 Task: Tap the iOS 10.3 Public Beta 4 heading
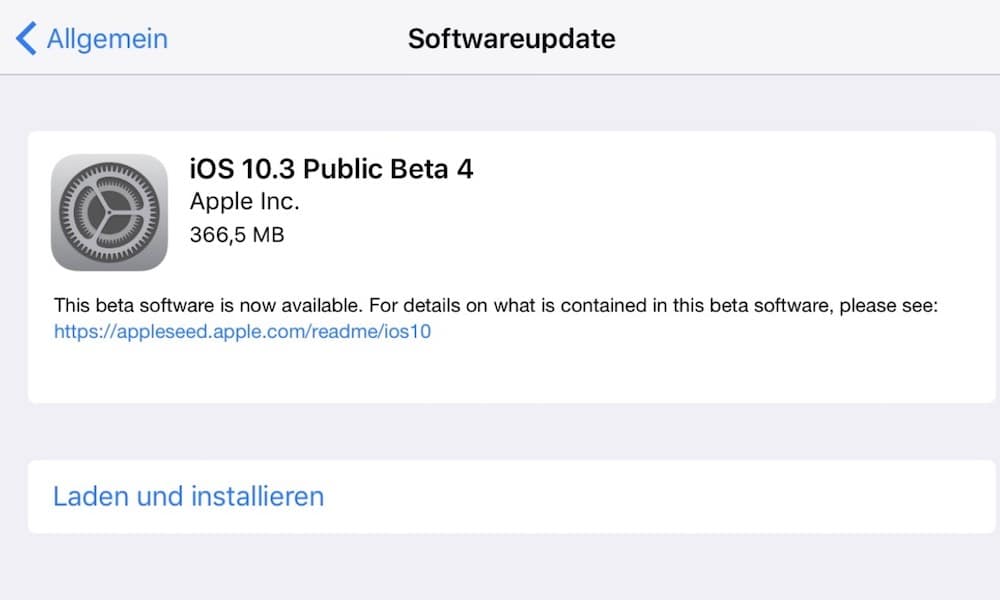tap(331, 169)
